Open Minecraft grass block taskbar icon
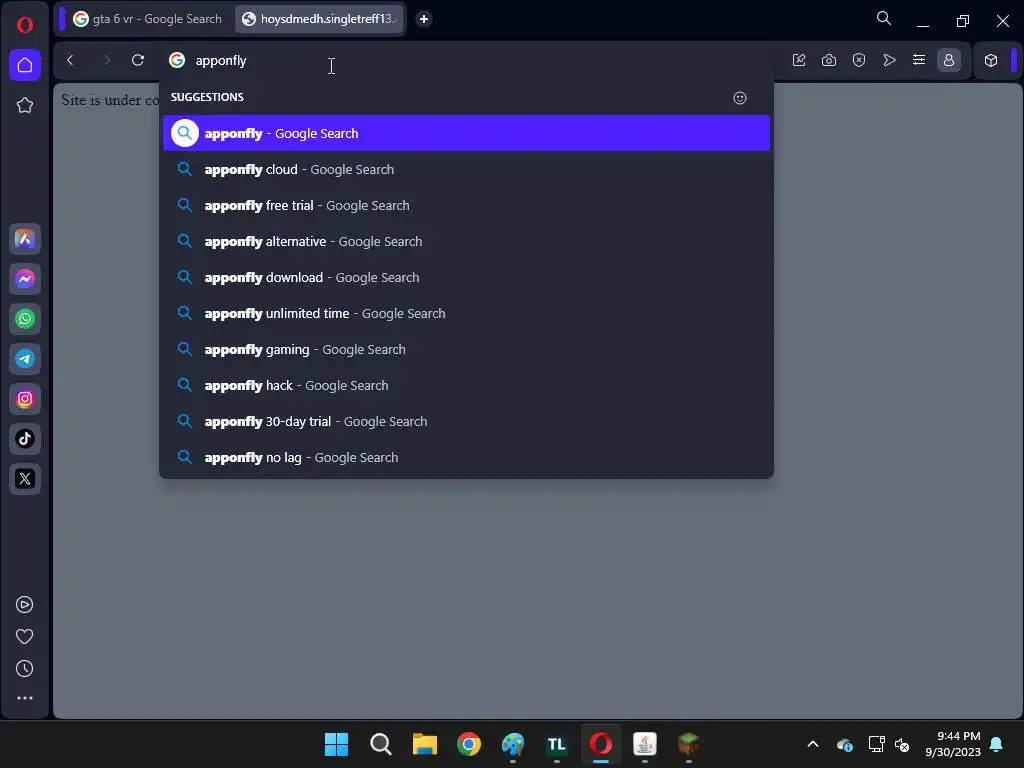This screenshot has width=1024, height=768. point(688,744)
